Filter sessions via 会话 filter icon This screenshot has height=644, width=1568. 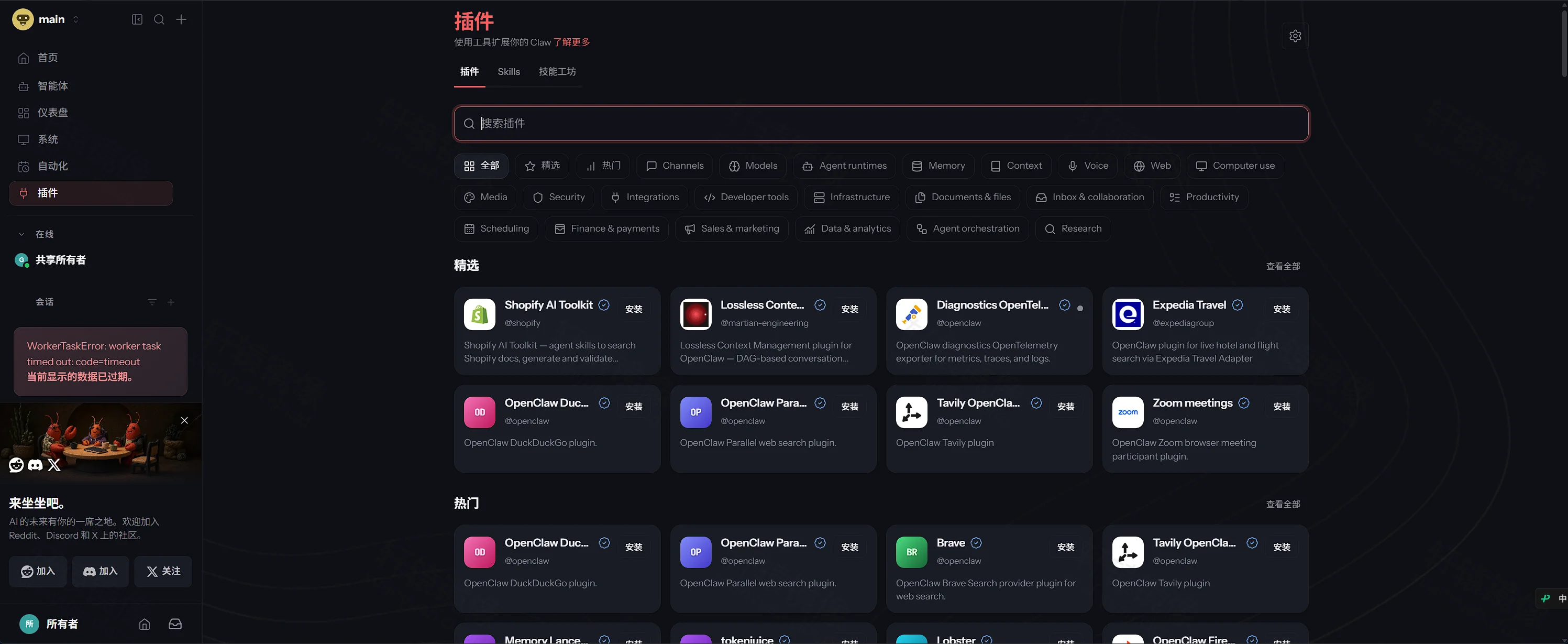[x=152, y=302]
